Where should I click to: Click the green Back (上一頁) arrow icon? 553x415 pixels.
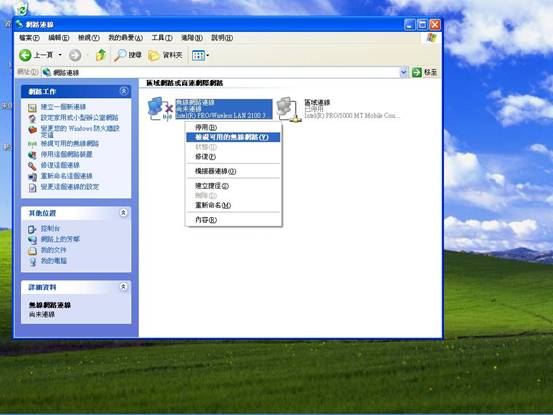click(25, 55)
